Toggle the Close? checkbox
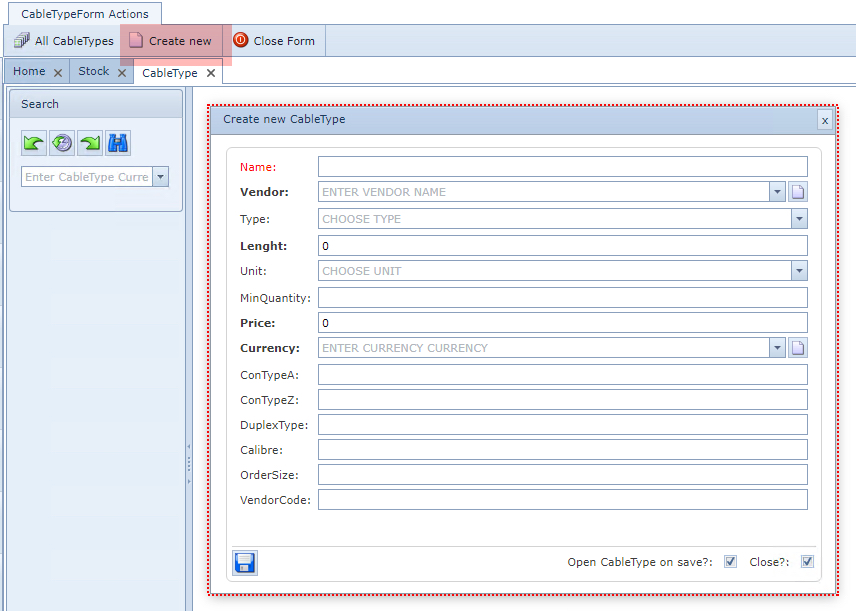 click(x=807, y=562)
